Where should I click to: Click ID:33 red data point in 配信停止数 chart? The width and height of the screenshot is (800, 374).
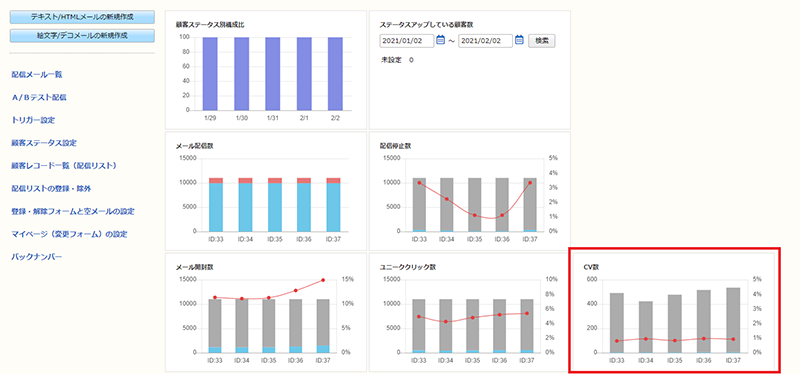[x=419, y=183]
